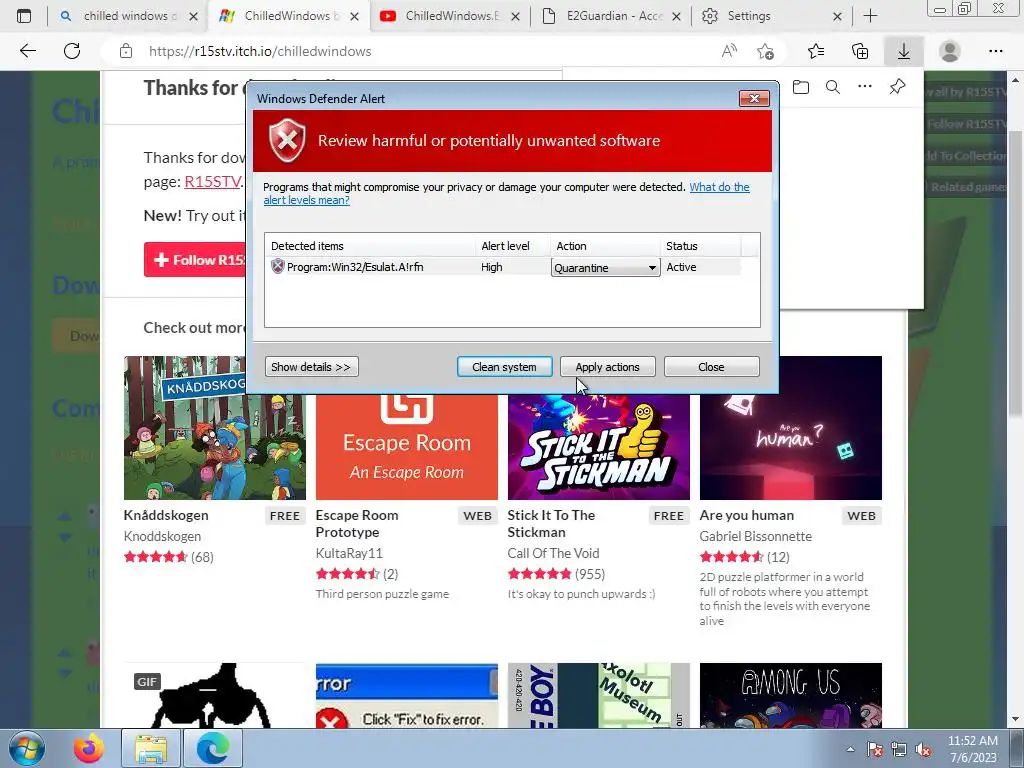1024x768 pixels.
Task: Select the Program:Win32/Esulat.A!rfn row
Action: click(x=503, y=267)
